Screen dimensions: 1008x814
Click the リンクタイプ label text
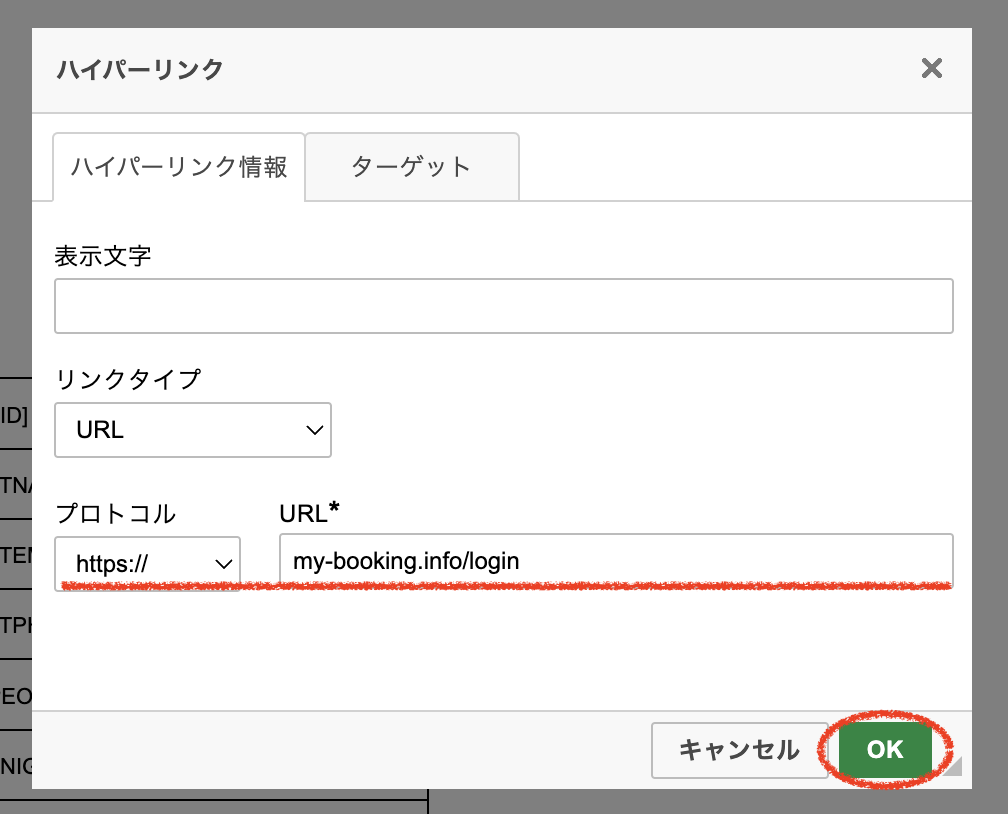click(x=127, y=379)
